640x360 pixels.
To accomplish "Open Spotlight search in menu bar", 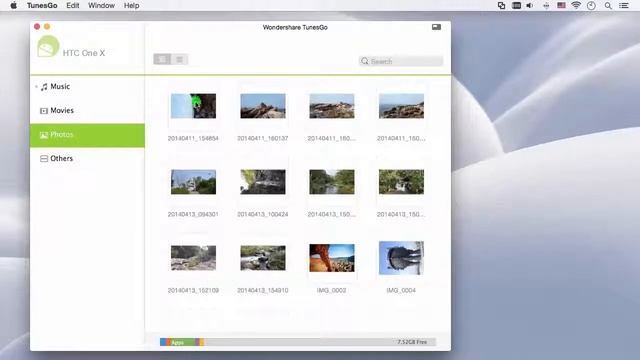I will tap(608, 6).
